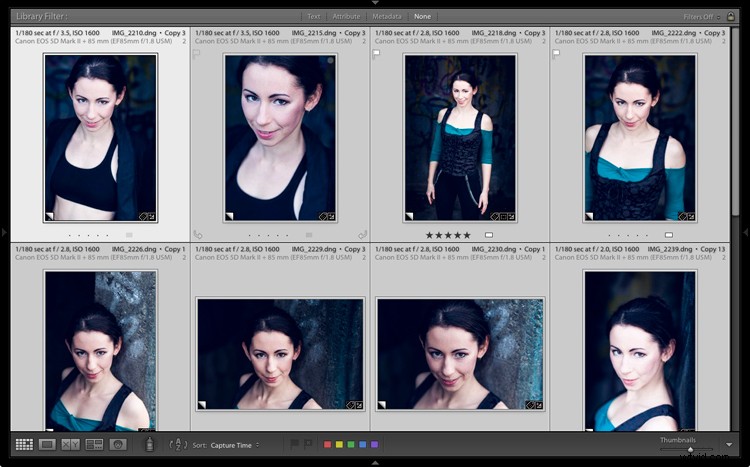Viewport: 750px width, 467px height.
Task: Open Compare view (XY) icon
Action: pos(71,445)
